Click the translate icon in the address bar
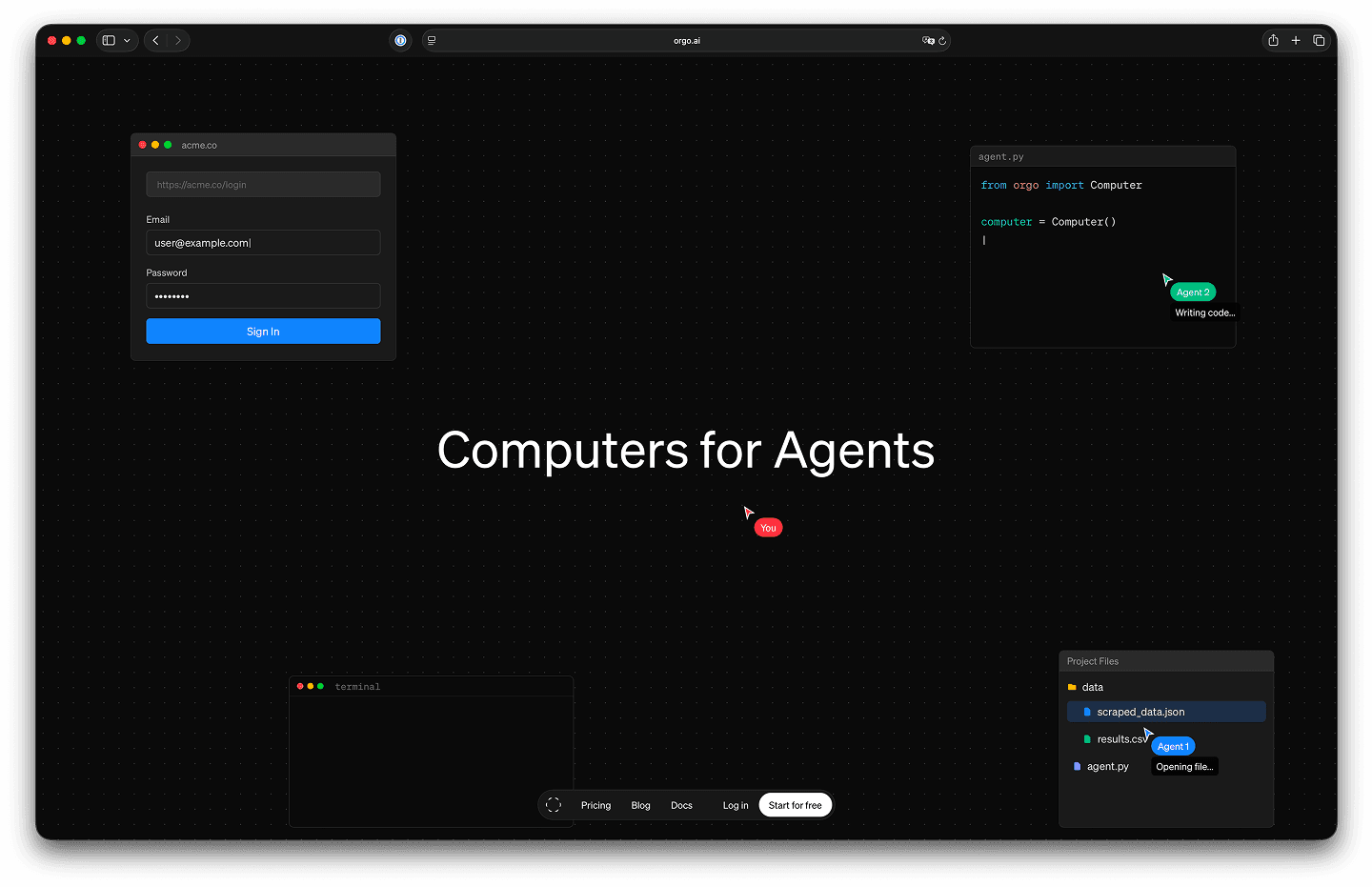The image size is (1372, 887). coord(927,40)
